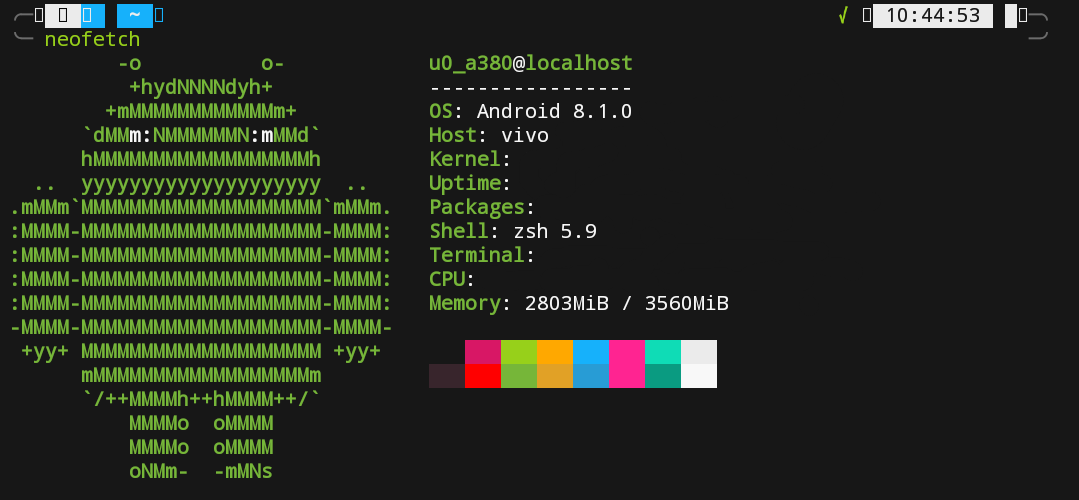Screen dimensions: 1079x500
Task: Click the Shell: zsh 5.9 line
Action: click(512, 231)
